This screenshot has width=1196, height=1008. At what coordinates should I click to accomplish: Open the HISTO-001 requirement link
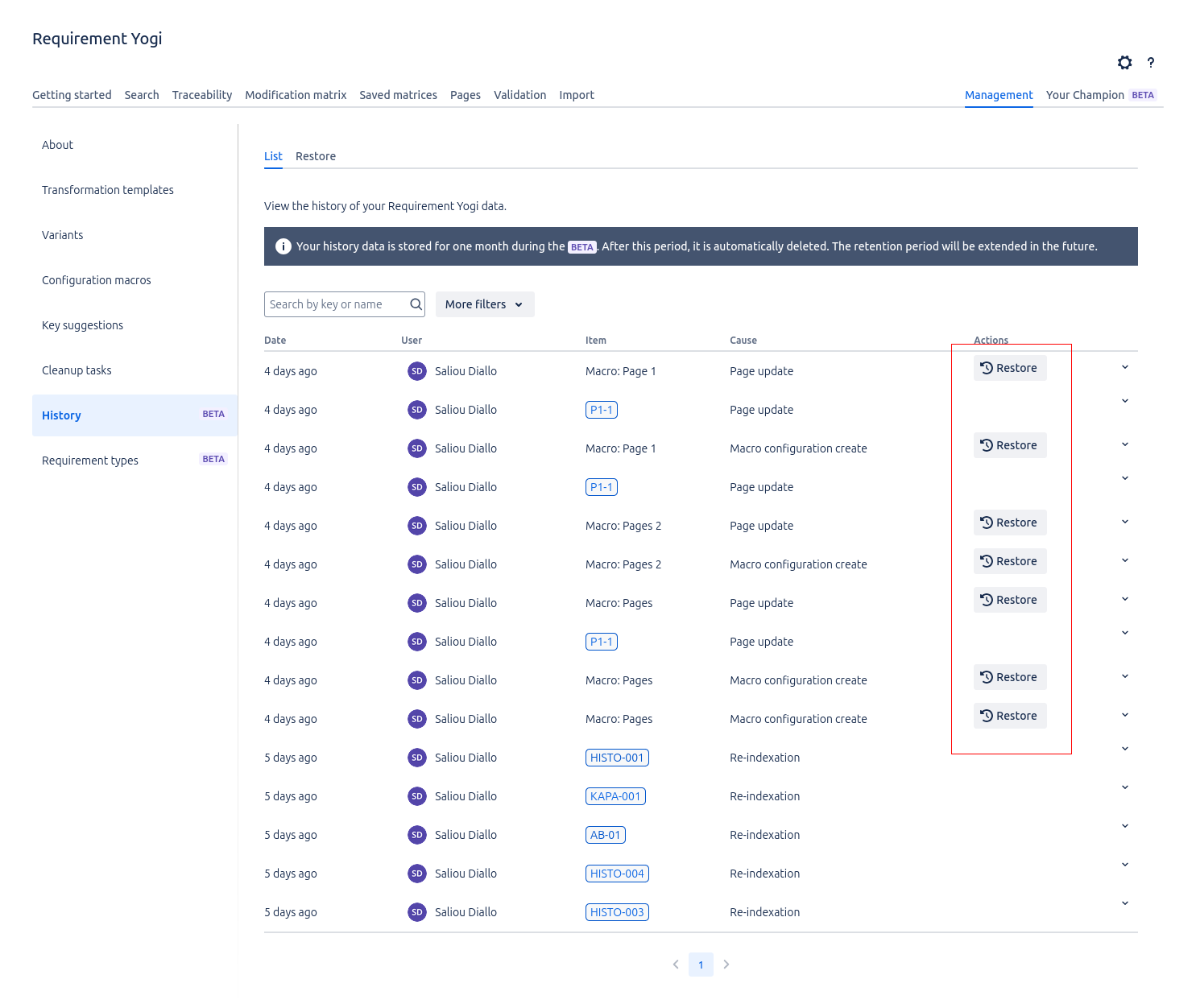pyautogui.click(x=617, y=758)
